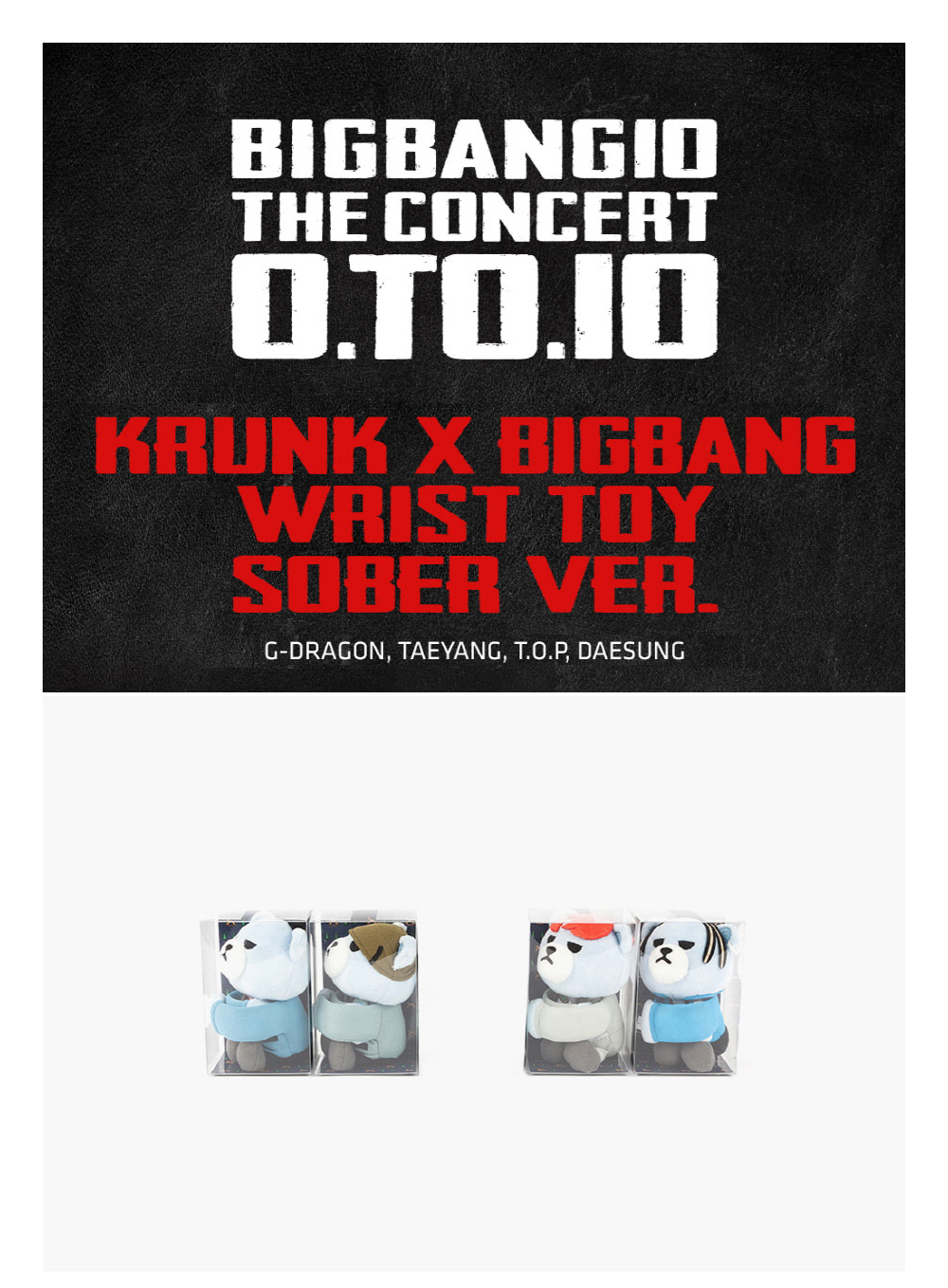Click the DAESUNG member name
Image resolution: width=948 pixels, height=1288 pixels.
[630, 652]
